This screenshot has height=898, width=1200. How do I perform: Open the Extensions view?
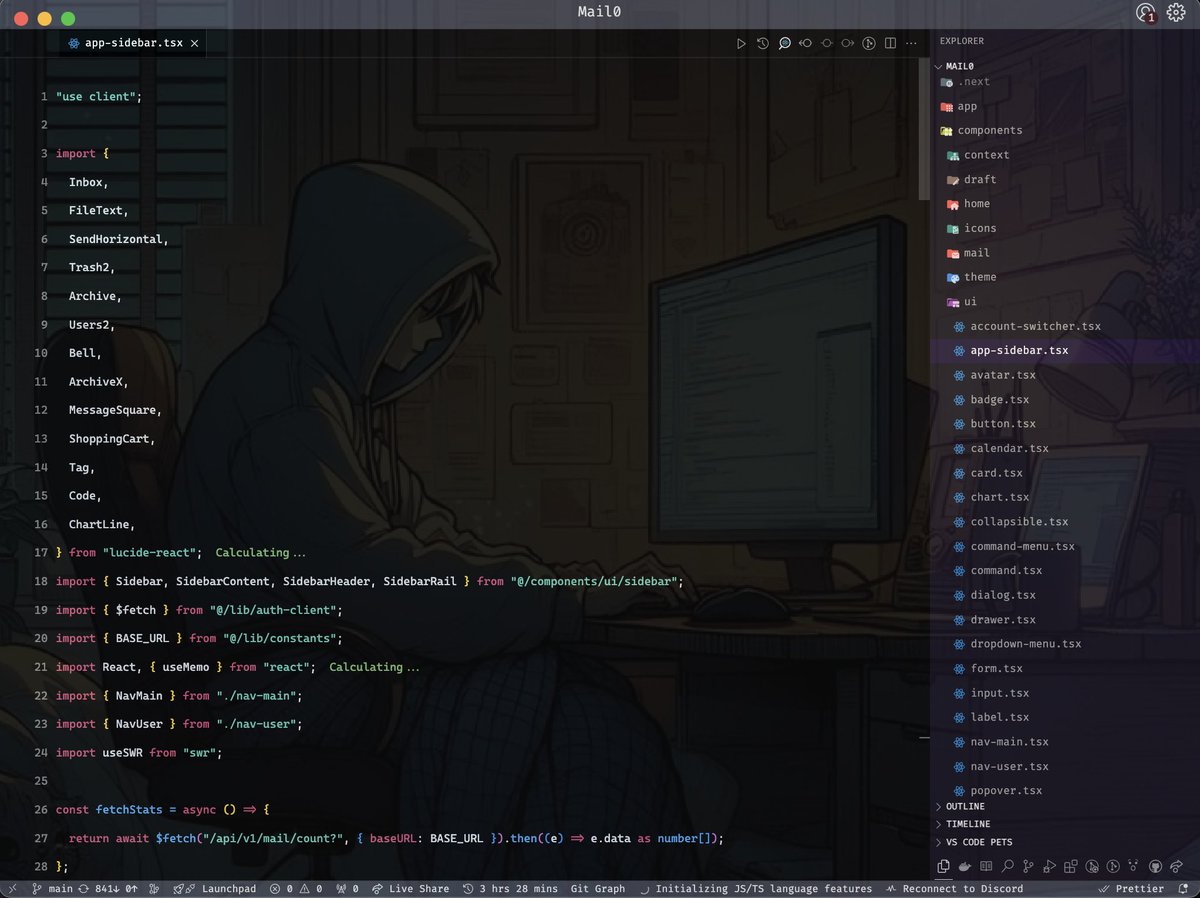(1071, 866)
